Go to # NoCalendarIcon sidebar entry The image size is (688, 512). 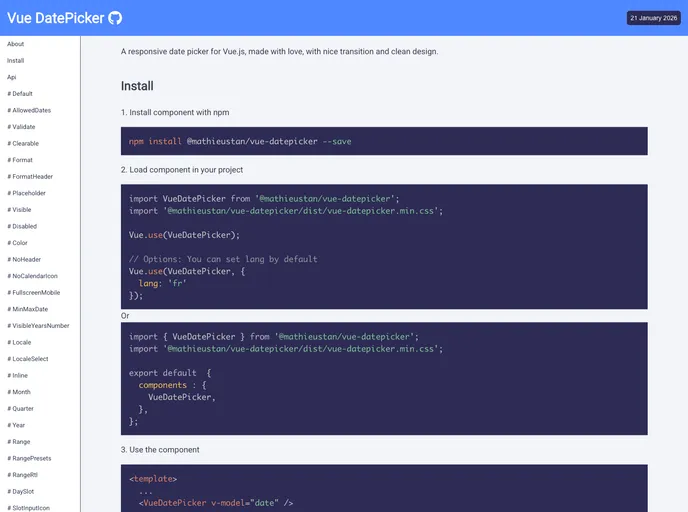[32, 276]
